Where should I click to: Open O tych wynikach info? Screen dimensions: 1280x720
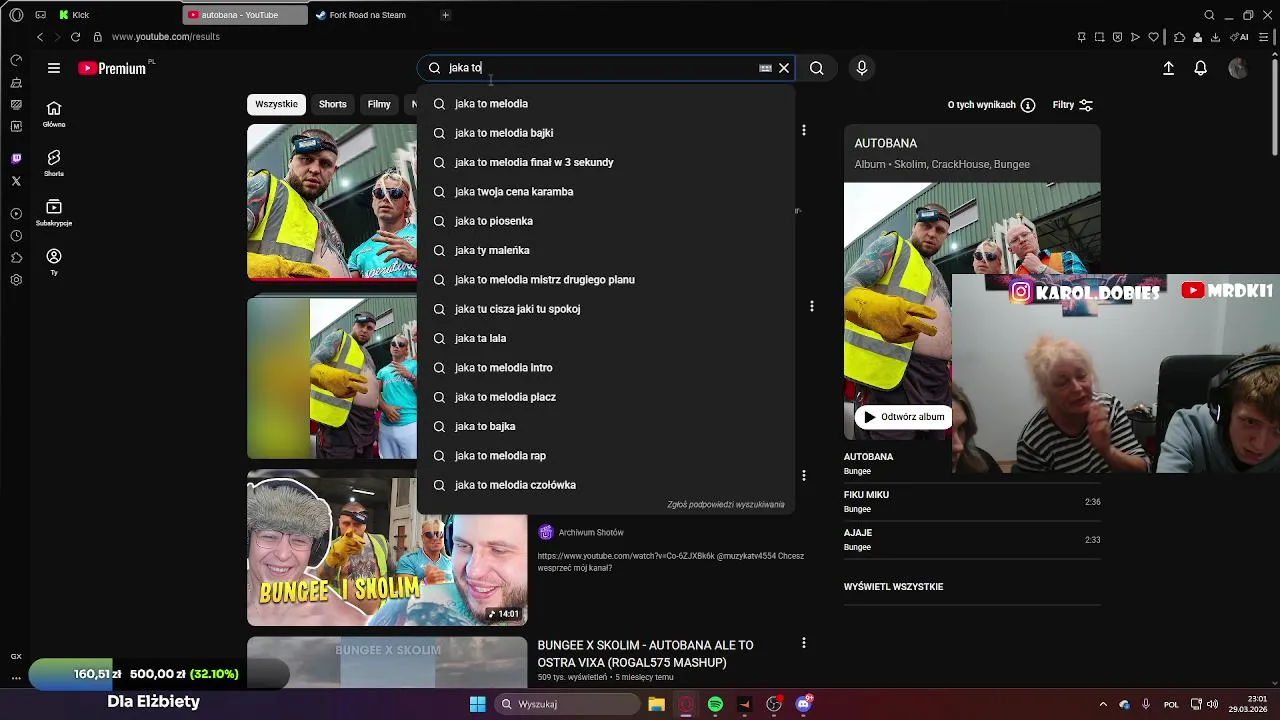[x=991, y=105]
